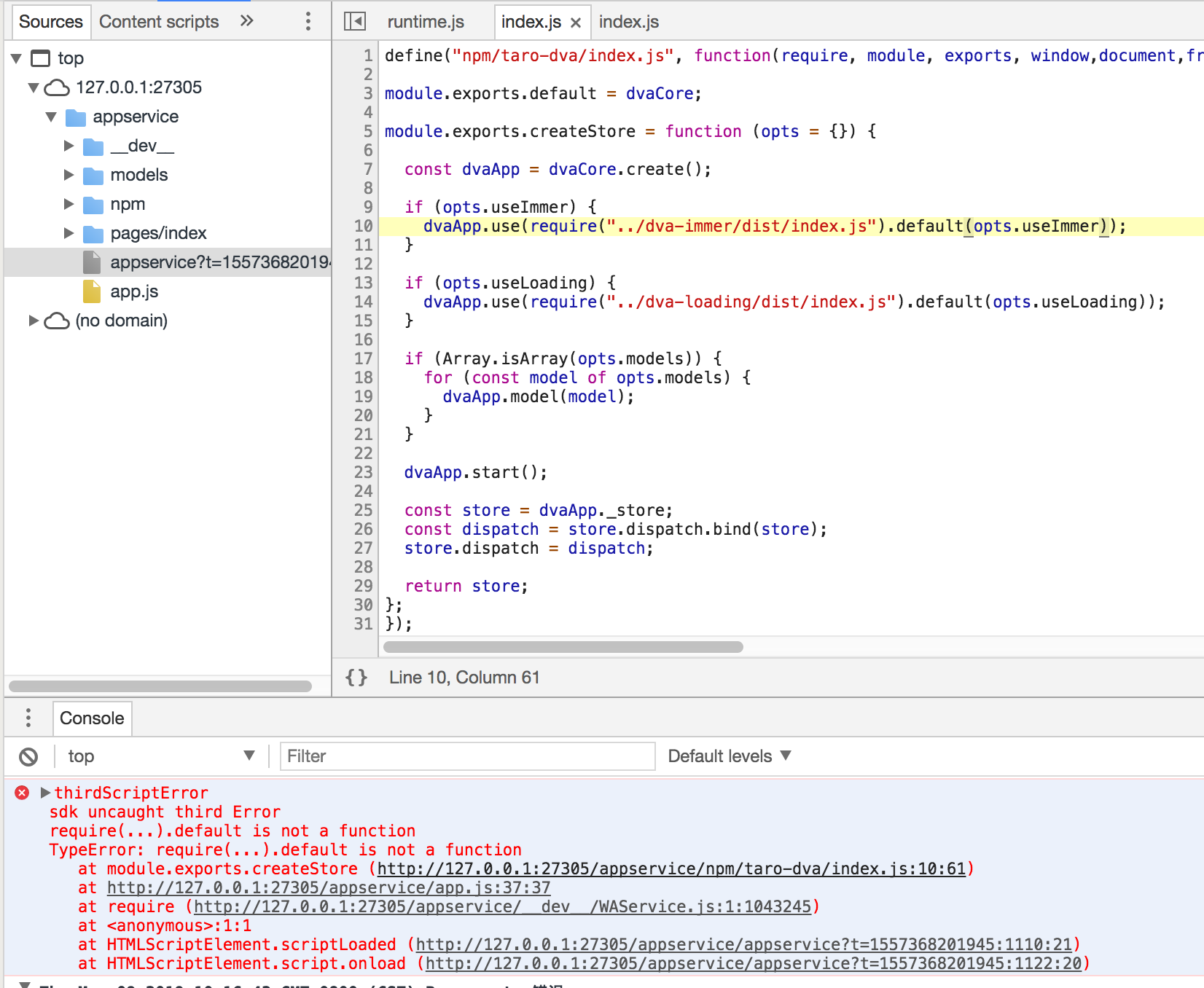
Task: Select the appservice?t=15573682019 file row
Action: coord(168,262)
